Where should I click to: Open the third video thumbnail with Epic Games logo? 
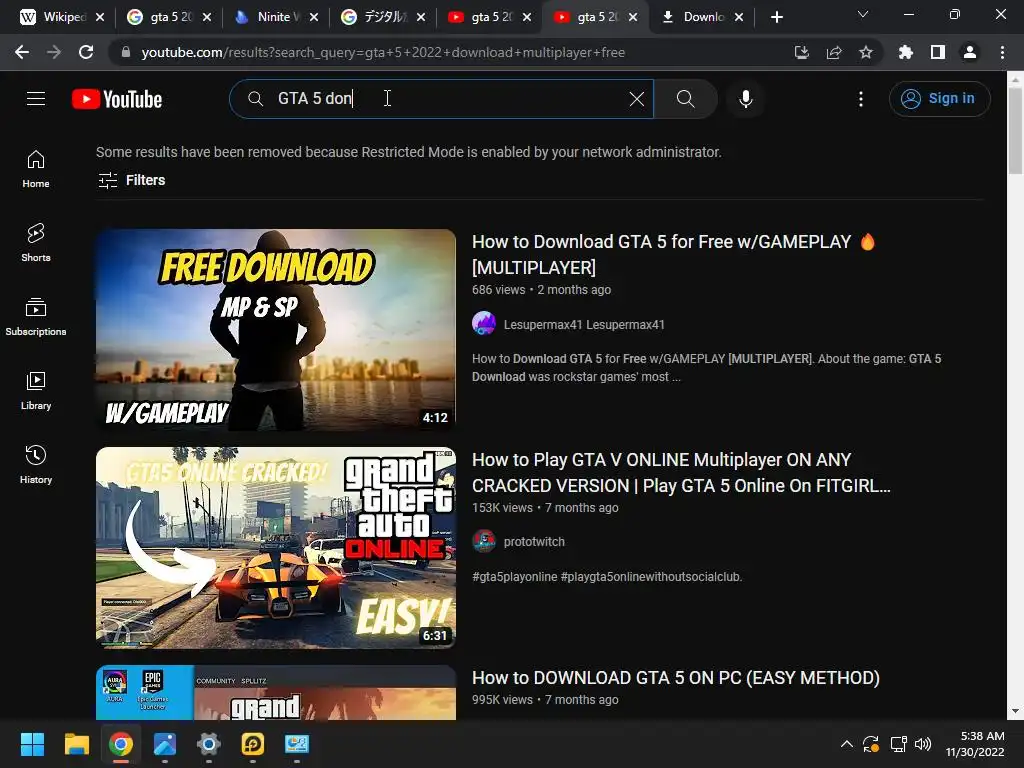(276, 692)
